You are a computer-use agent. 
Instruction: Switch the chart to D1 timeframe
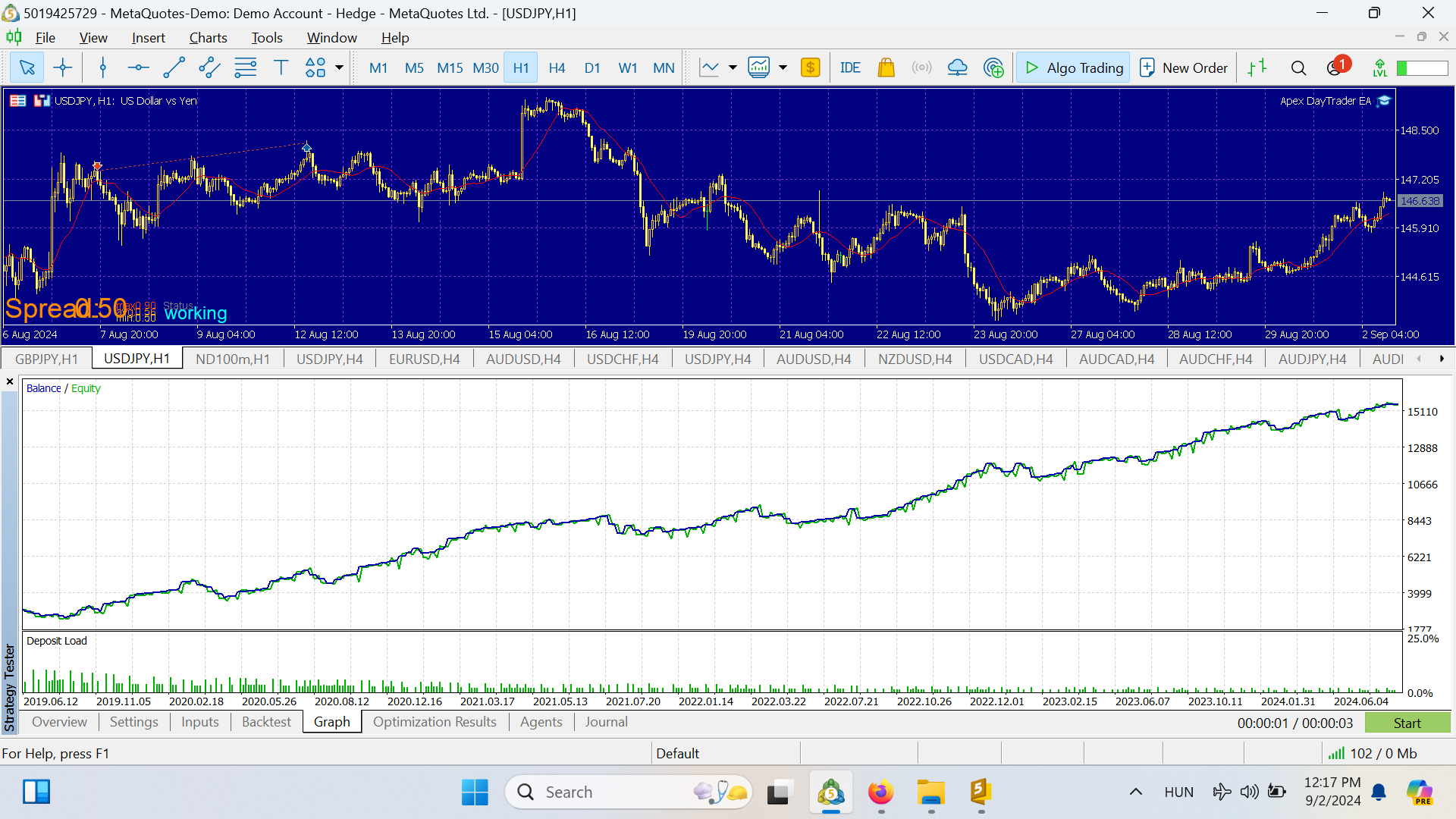coord(592,67)
